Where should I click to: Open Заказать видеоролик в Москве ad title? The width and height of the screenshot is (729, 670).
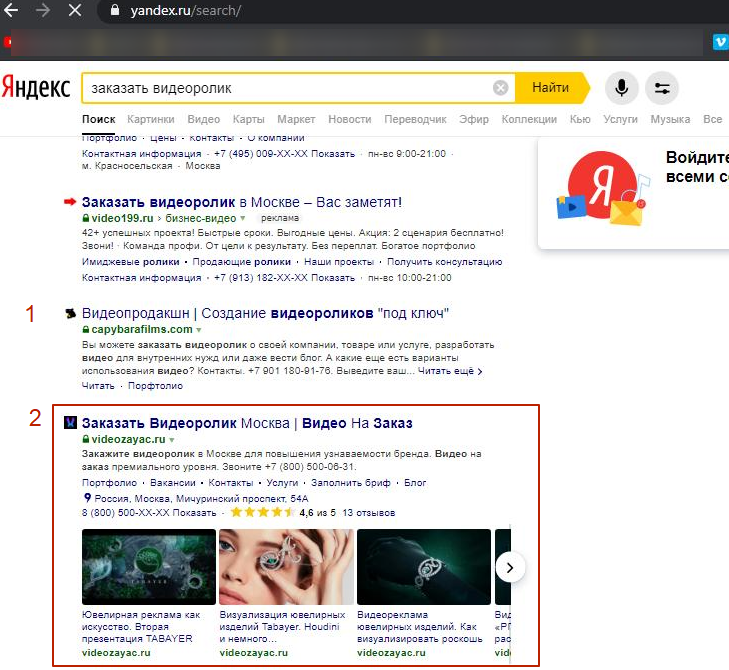pos(242,202)
